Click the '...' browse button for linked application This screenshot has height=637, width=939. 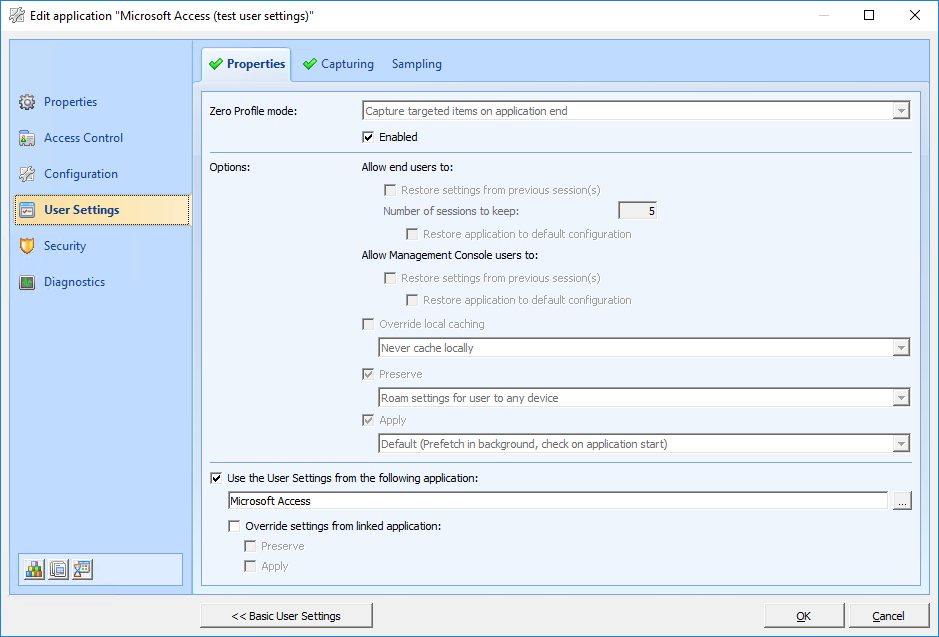coord(902,502)
